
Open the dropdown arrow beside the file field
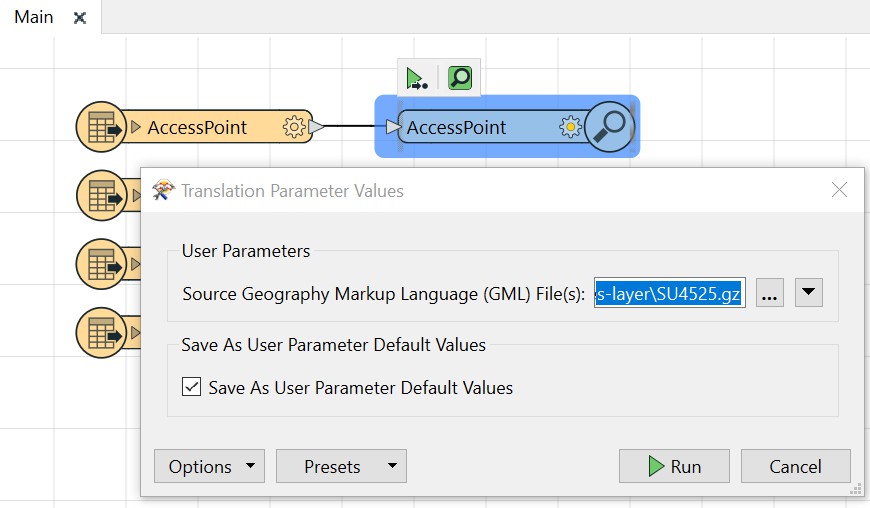808,292
